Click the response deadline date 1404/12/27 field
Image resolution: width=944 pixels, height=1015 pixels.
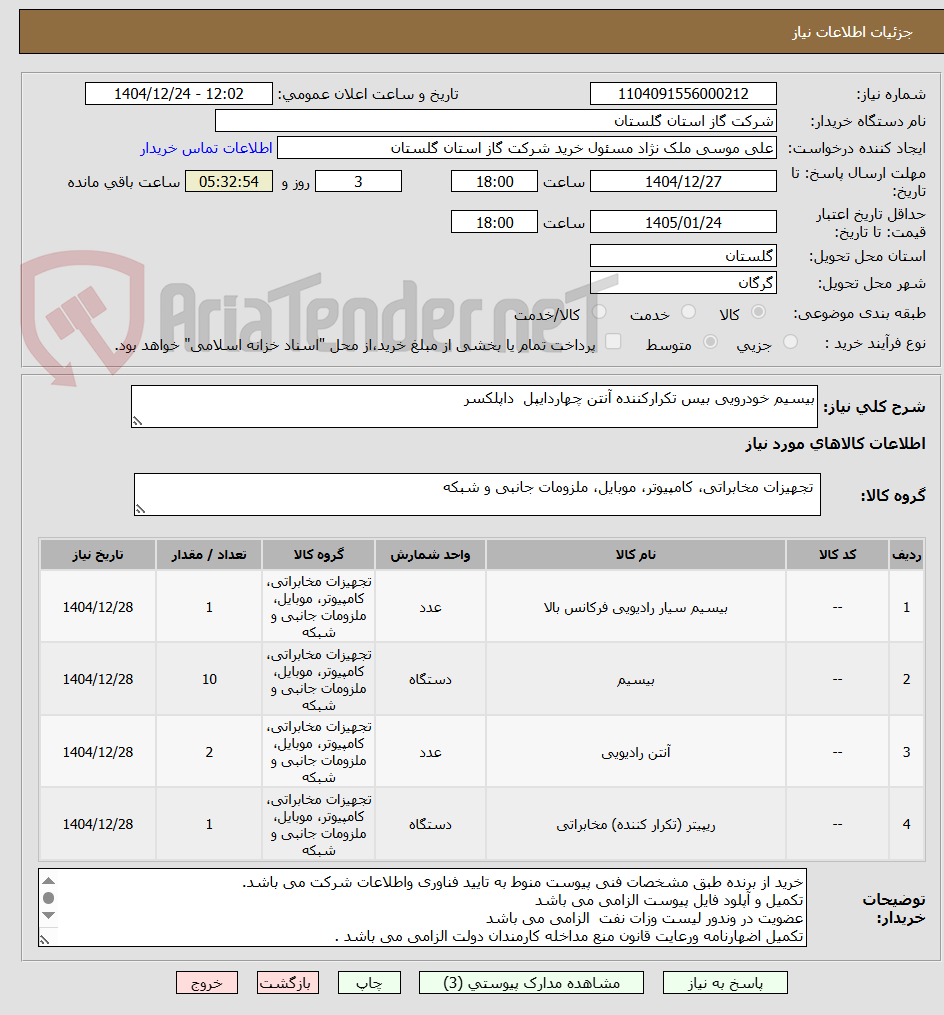click(x=683, y=182)
